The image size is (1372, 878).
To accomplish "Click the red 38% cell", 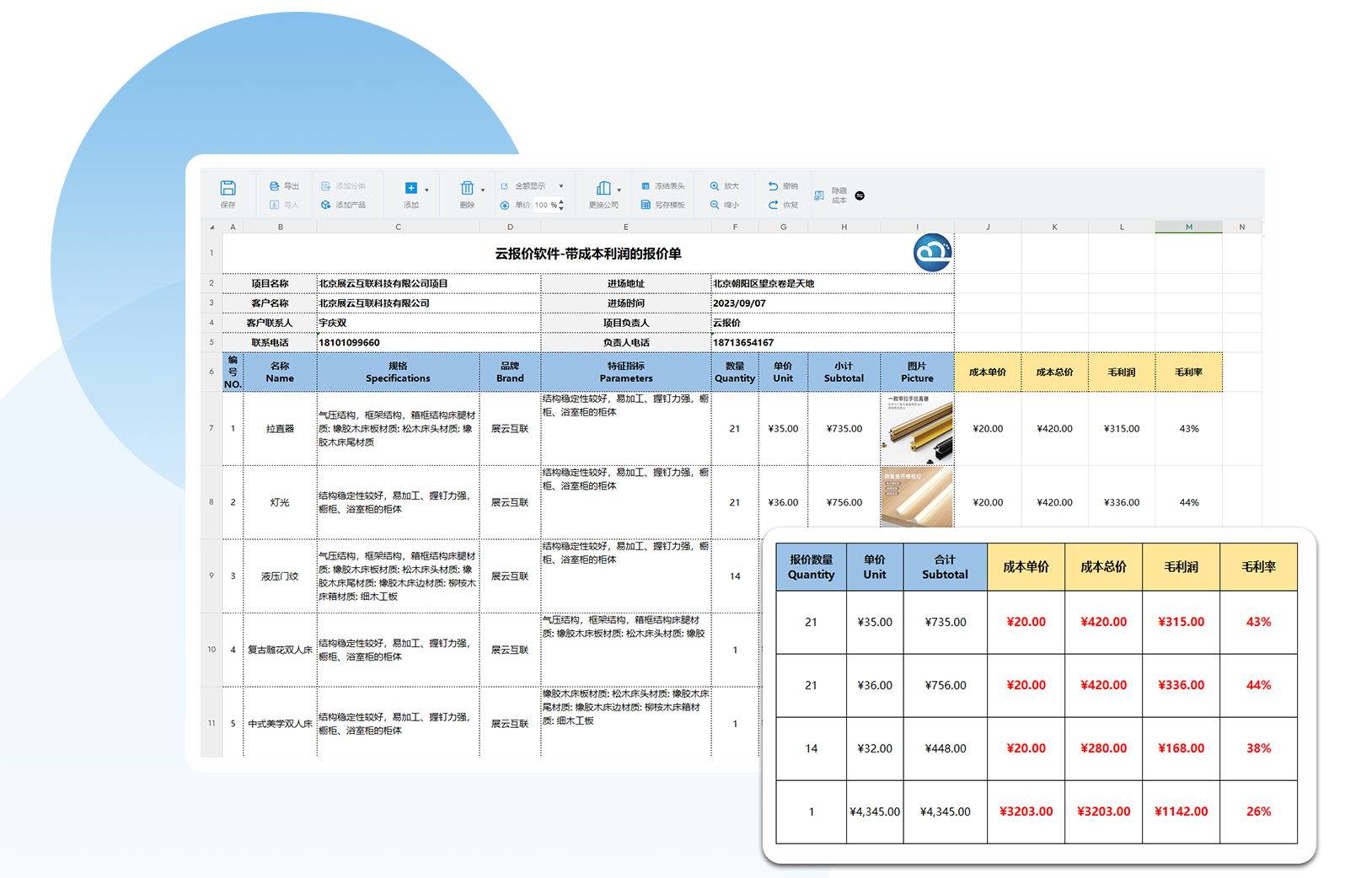I will (1258, 748).
